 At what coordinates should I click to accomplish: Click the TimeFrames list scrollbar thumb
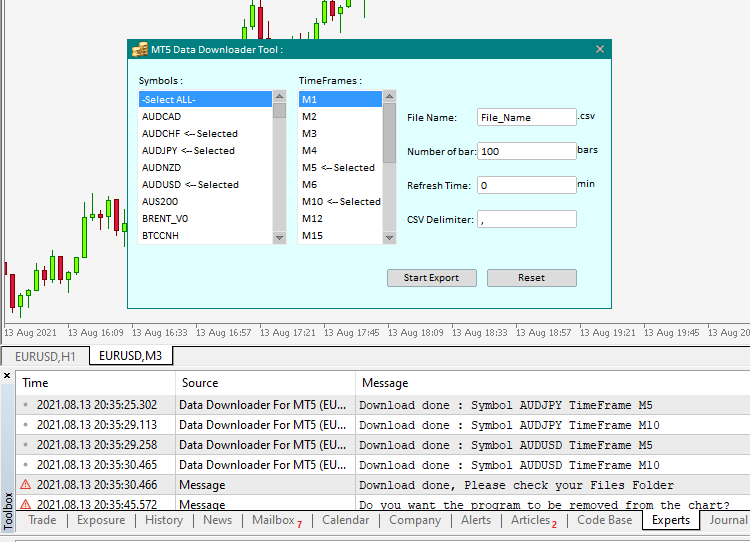[389, 133]
